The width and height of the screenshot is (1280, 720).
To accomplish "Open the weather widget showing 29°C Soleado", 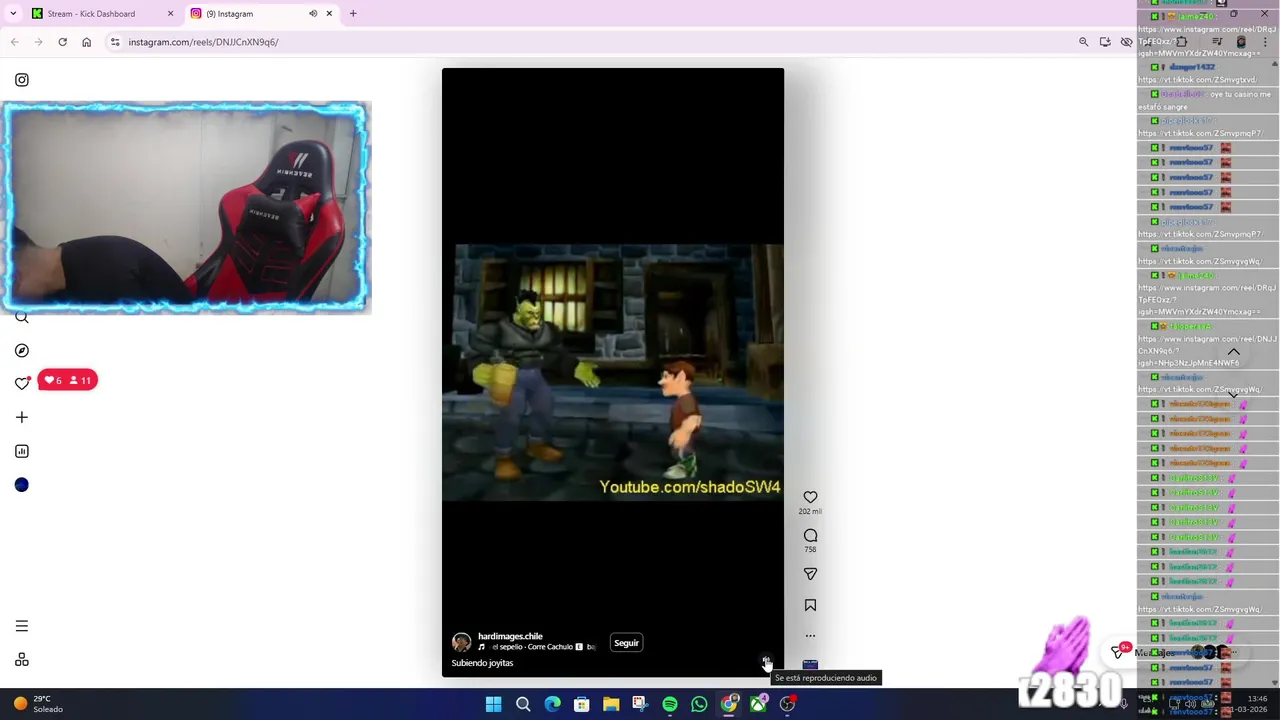I will click(x=36, y=704).
